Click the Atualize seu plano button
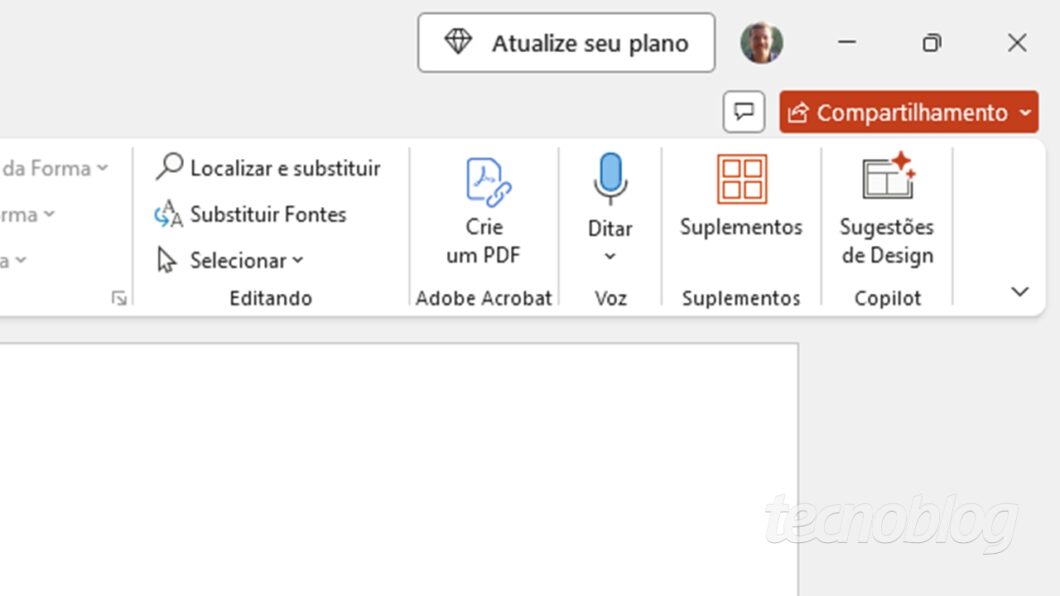Image resolution: width=1060 pixels, height=596 pixels. (x=567, y=43)
